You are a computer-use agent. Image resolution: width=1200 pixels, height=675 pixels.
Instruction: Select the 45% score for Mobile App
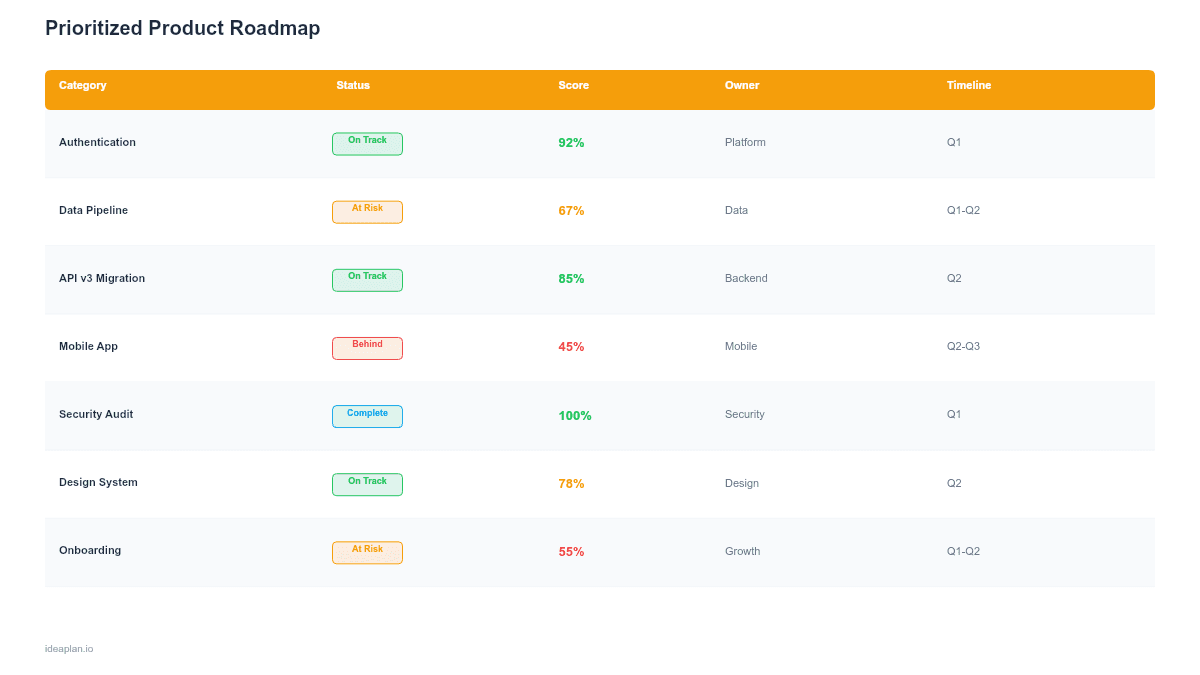tap(571, 346)
